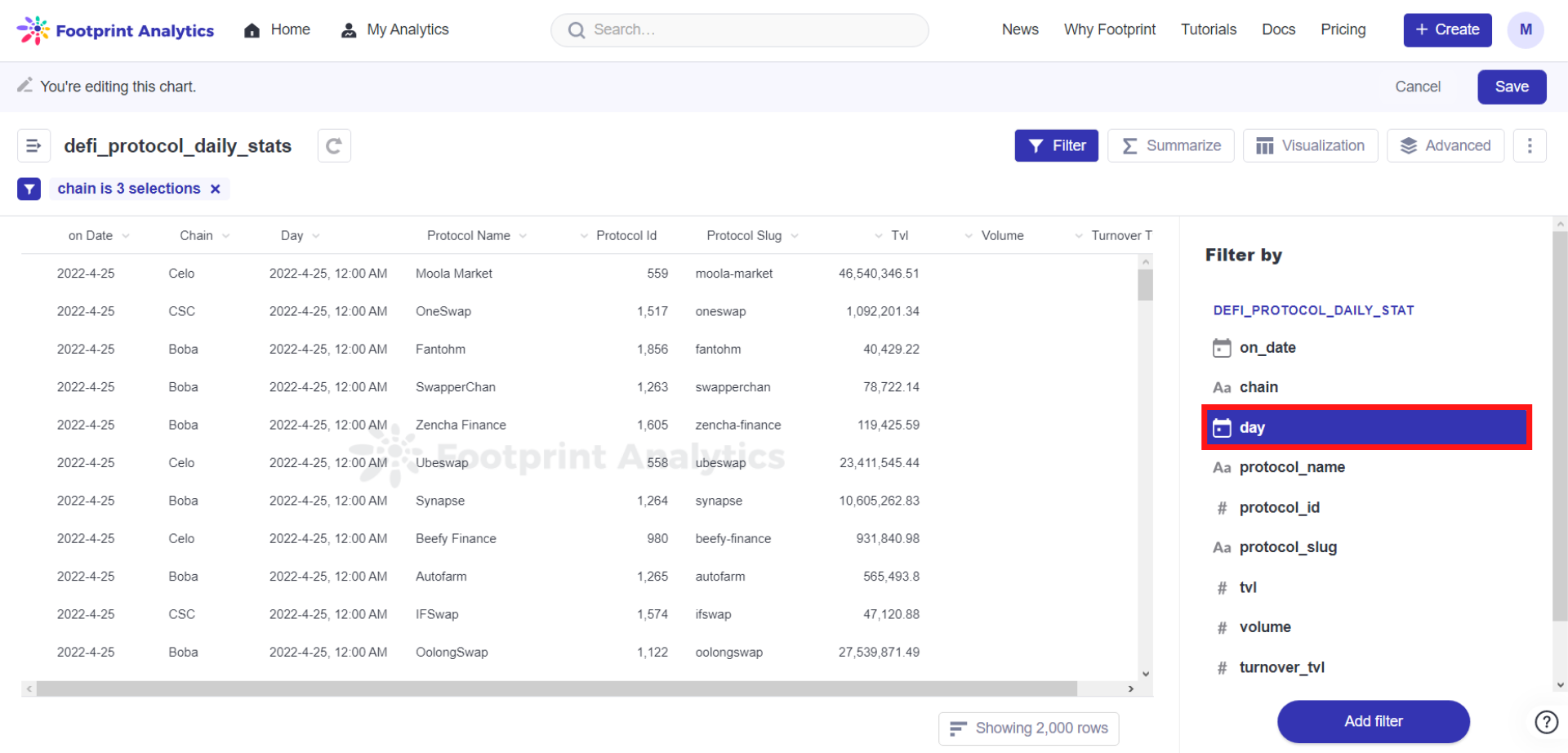Select protocol_id filter field
The width and height of the screenshot is (1568, 753).
click(x=1366, y=508)
